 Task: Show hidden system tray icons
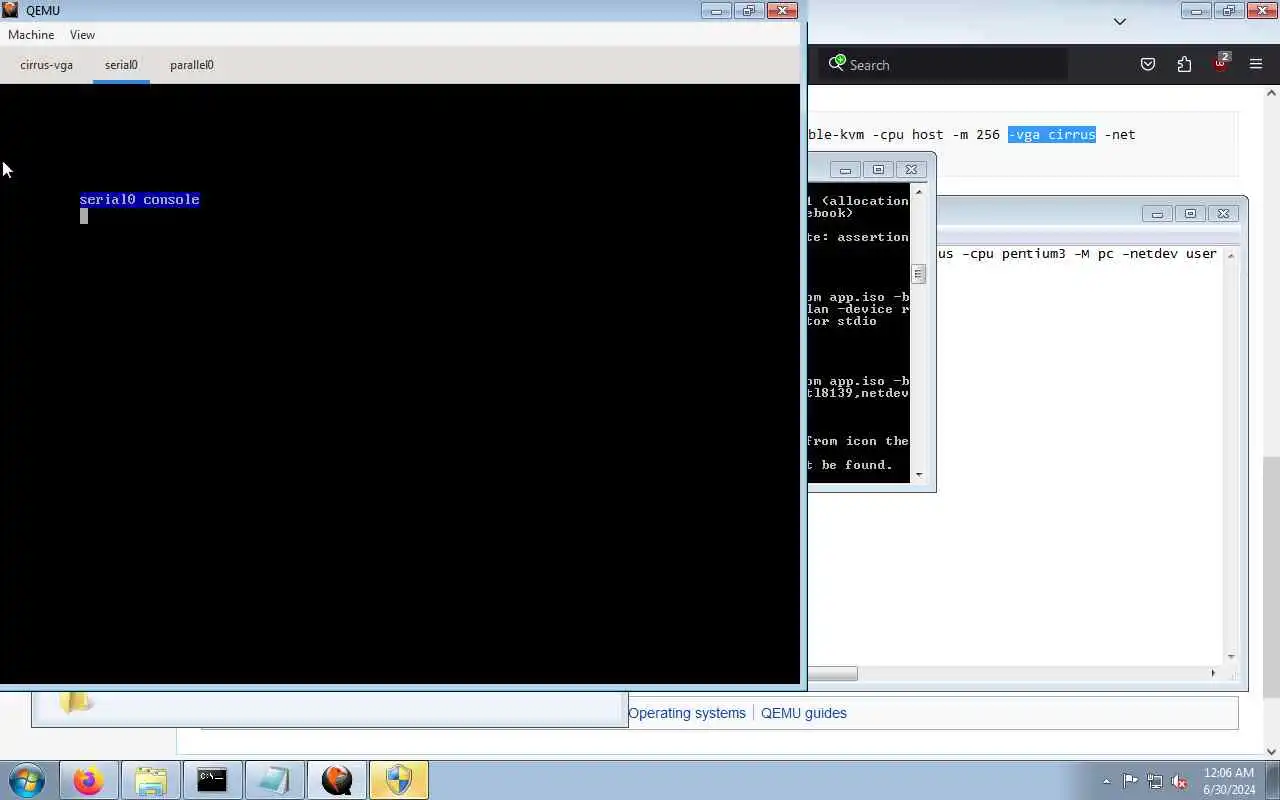click(1106, 781)
